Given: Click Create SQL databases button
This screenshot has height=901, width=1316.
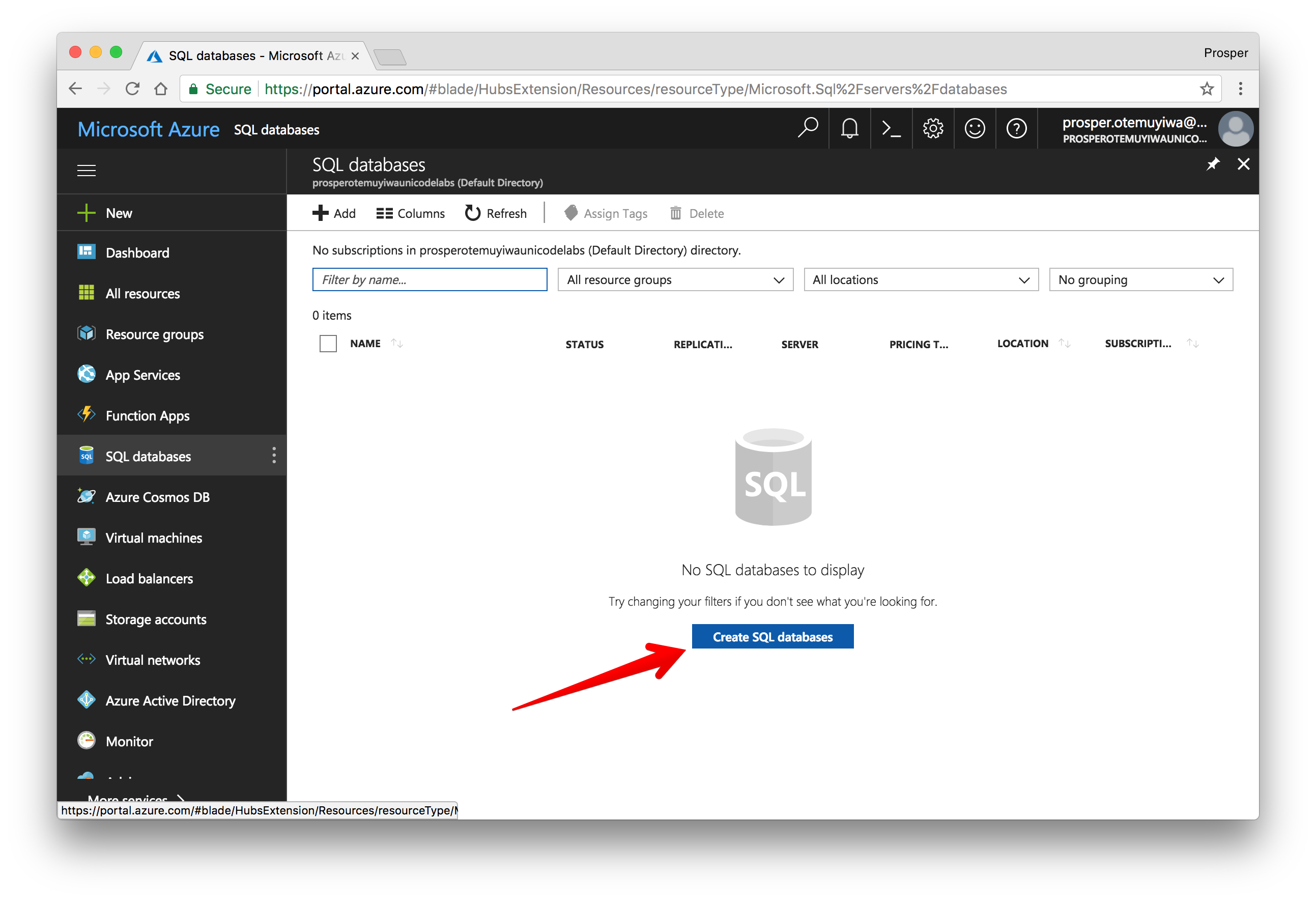Looking at the screenshot, I should (773, 637).
